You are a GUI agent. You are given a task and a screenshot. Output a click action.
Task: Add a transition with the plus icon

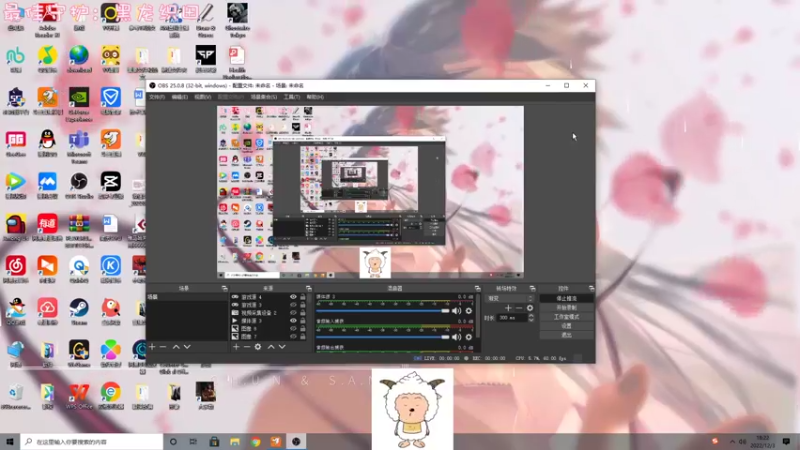[x=508, y=308]
